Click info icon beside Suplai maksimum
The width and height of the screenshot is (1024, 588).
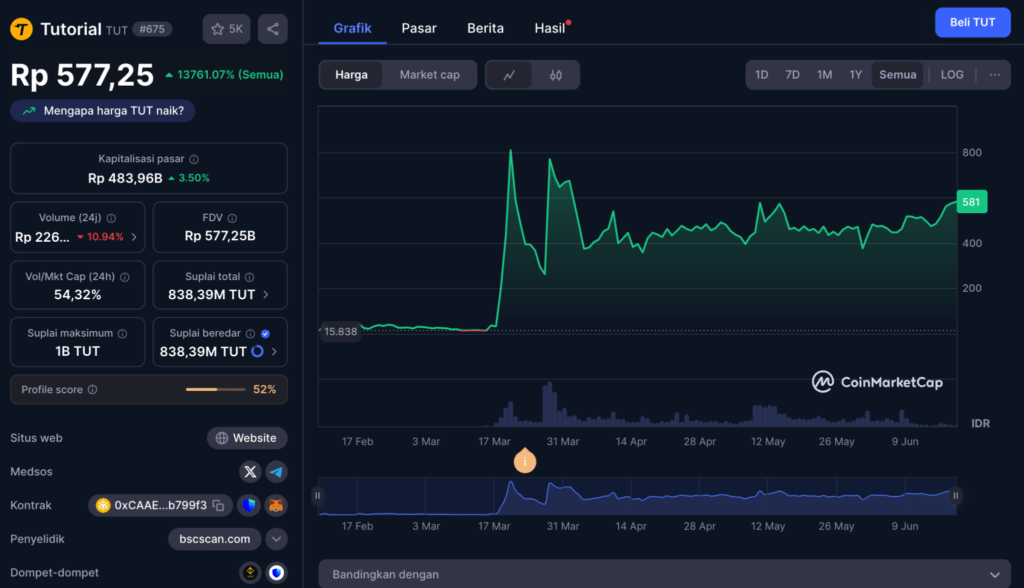(x=122, y=333)
